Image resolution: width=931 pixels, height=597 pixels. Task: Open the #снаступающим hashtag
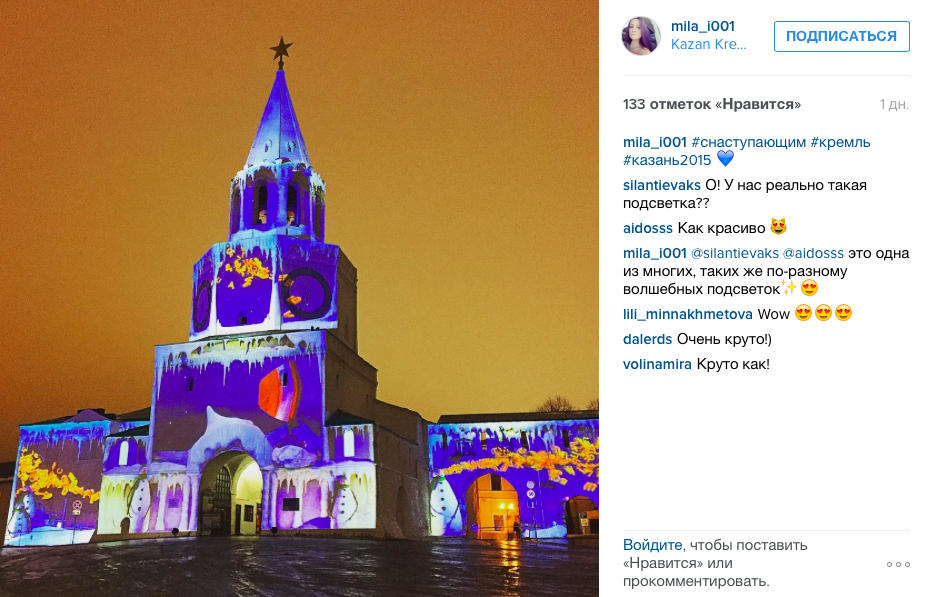click(x=749, y=143)
